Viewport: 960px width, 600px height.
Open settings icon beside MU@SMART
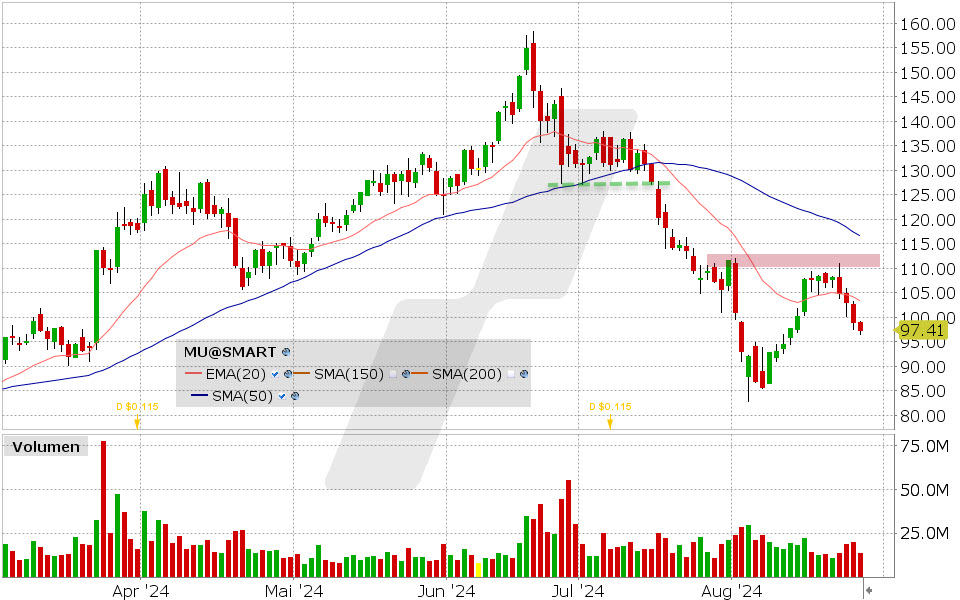coord(285,352)
